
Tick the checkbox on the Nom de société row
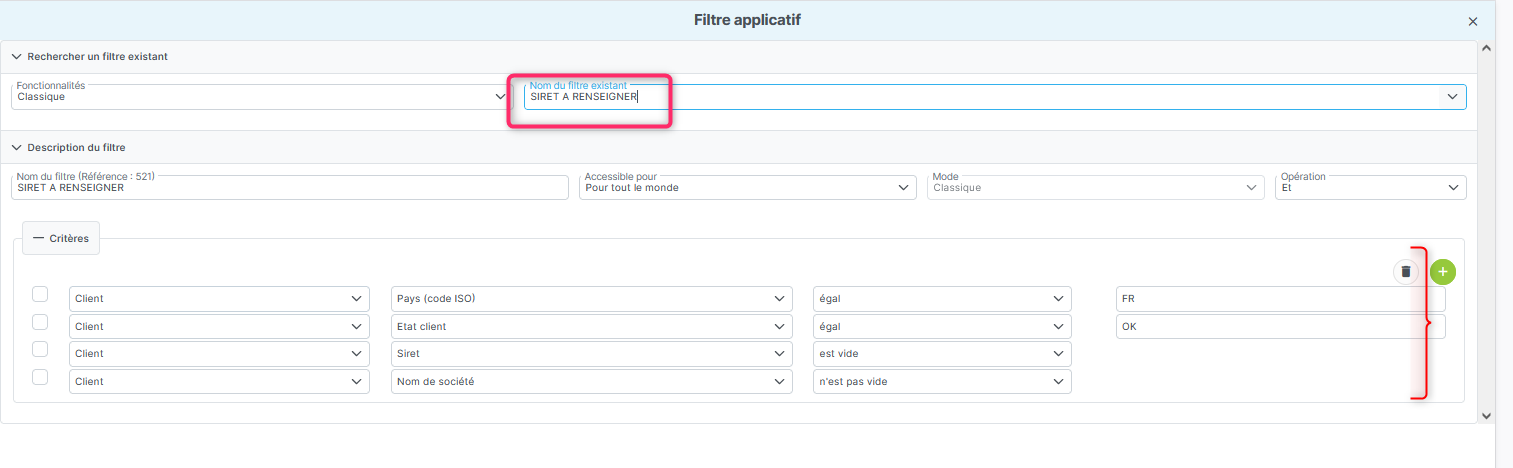40,377
